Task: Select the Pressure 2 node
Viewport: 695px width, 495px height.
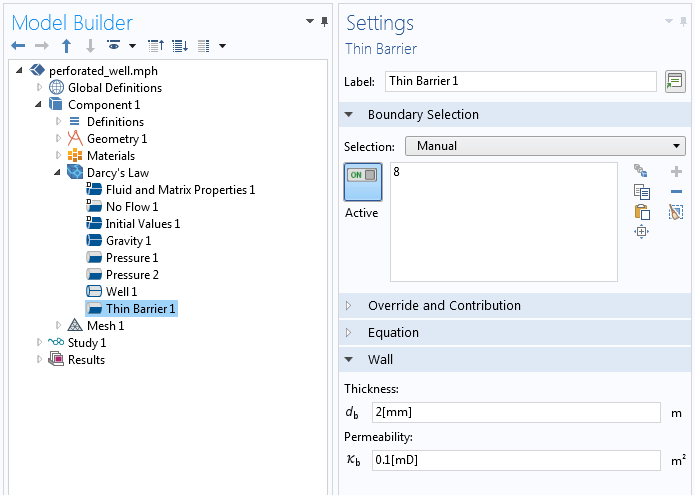Action: point(131,275)
